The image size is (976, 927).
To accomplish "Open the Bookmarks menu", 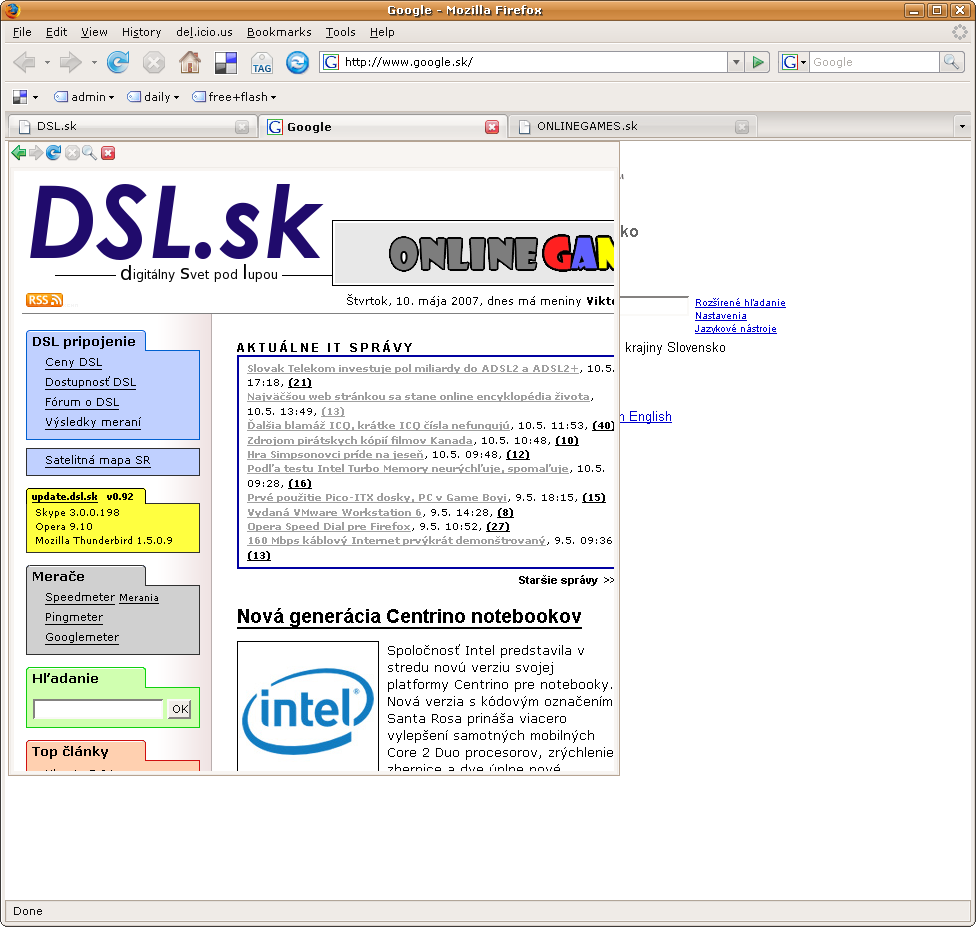I will 279,32.
